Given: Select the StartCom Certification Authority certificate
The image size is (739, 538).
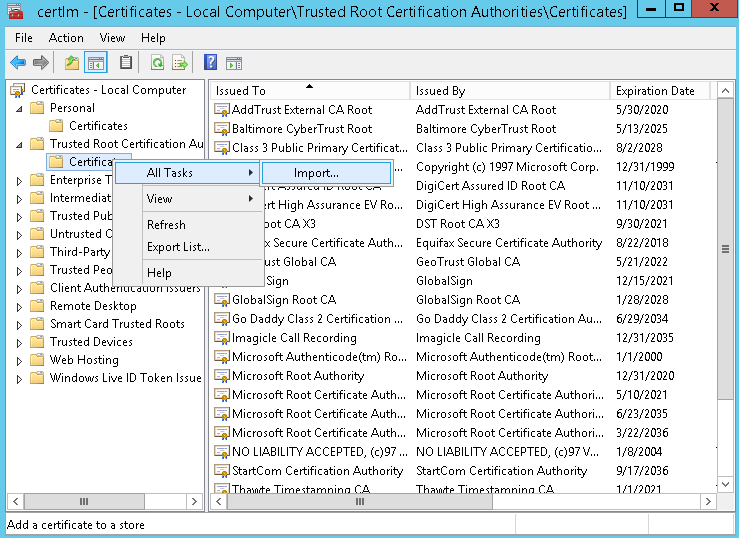Looking at the screenshot, I should click(x=317, y=471).
